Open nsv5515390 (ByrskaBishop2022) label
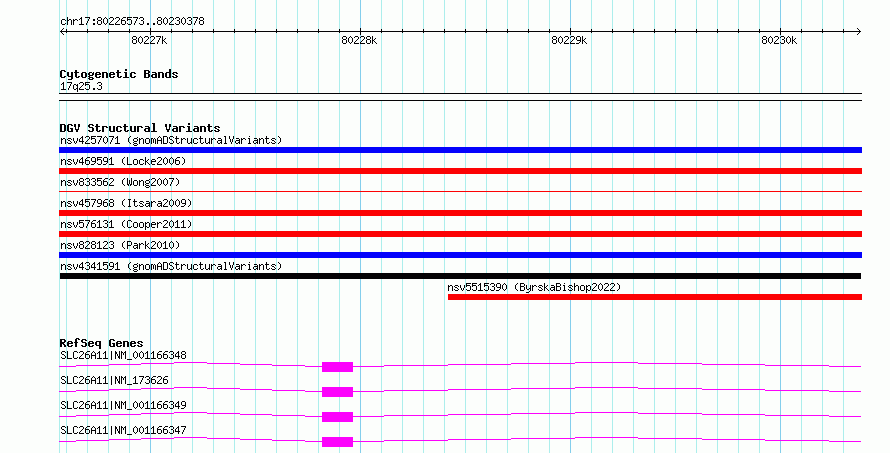Viewport: 890px width, 453px height. (x=534, y=287)
